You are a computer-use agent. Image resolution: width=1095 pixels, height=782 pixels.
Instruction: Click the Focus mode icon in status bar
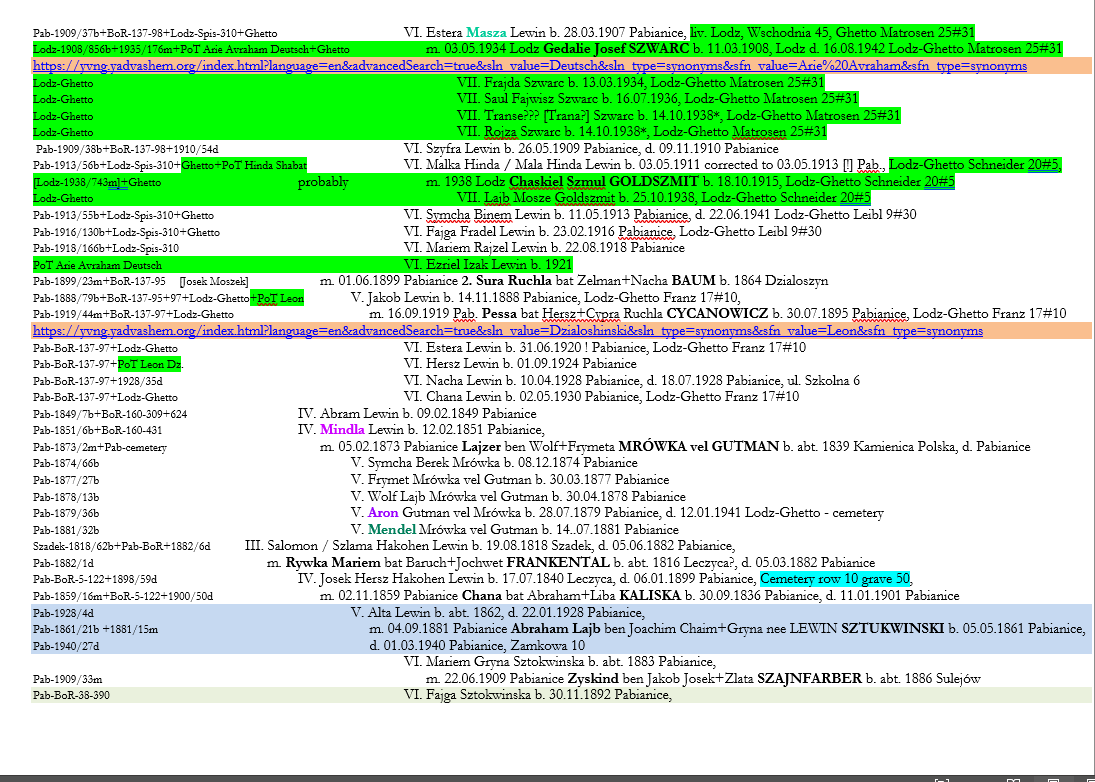pos(940,778)
